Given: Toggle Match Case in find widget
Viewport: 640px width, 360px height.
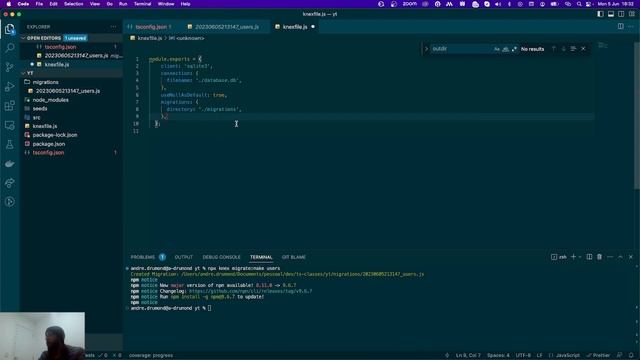Looking at the screenshot, I should (497, 49).
